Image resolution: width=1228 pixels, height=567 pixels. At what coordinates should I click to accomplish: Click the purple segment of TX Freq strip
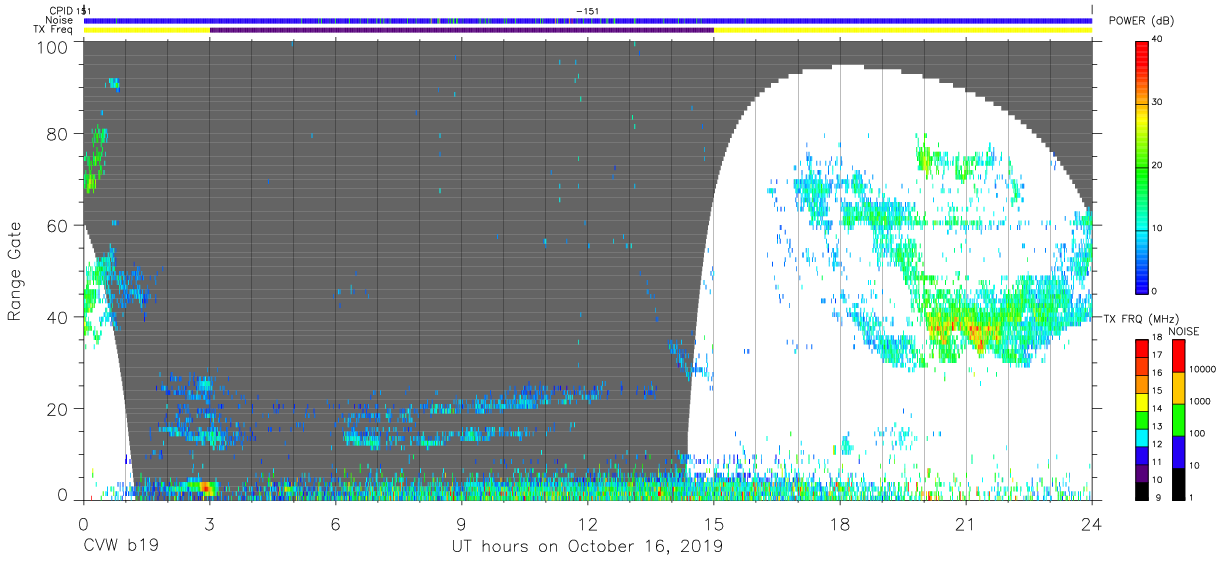tap(462, 30)
